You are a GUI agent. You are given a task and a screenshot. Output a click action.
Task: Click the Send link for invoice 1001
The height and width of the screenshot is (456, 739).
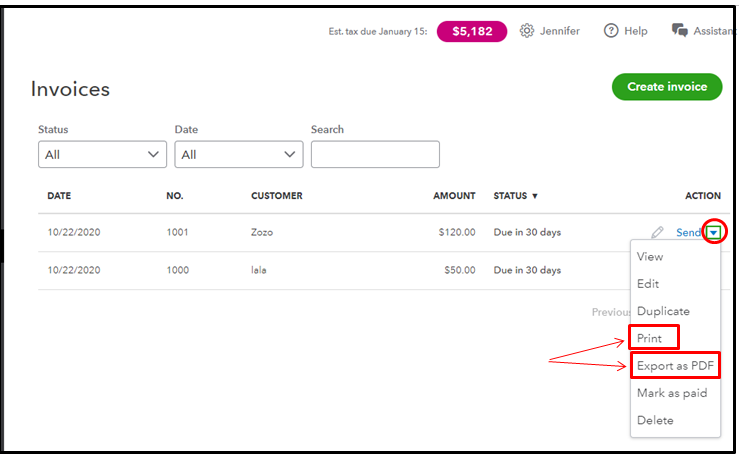(688, 232)
